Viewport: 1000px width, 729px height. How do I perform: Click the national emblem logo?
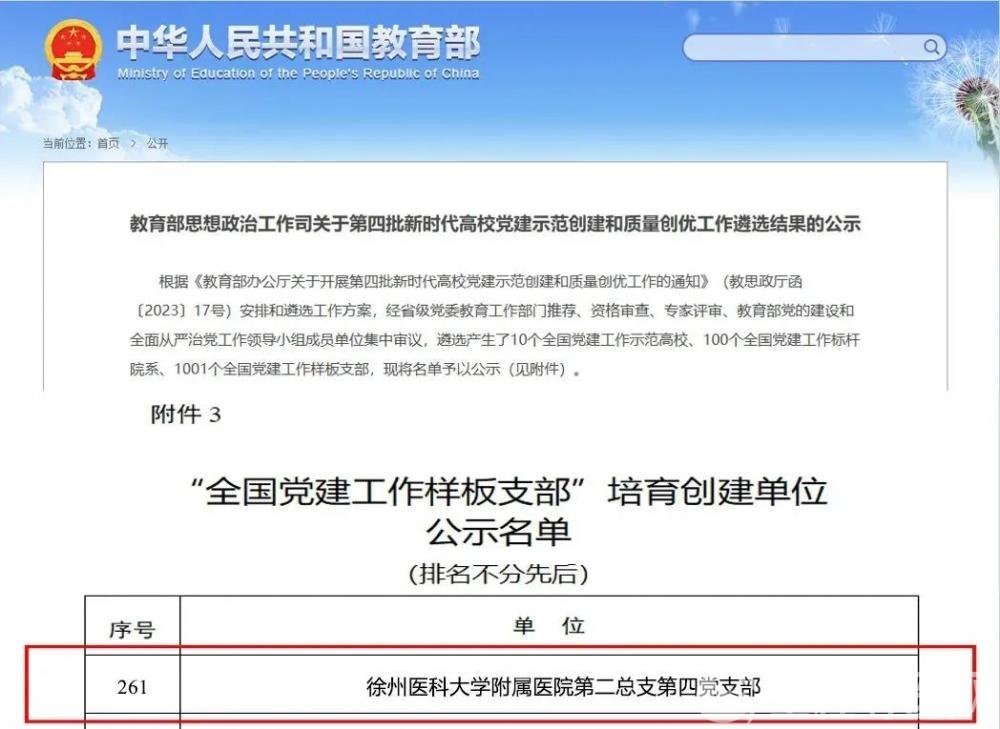(73, 48)
